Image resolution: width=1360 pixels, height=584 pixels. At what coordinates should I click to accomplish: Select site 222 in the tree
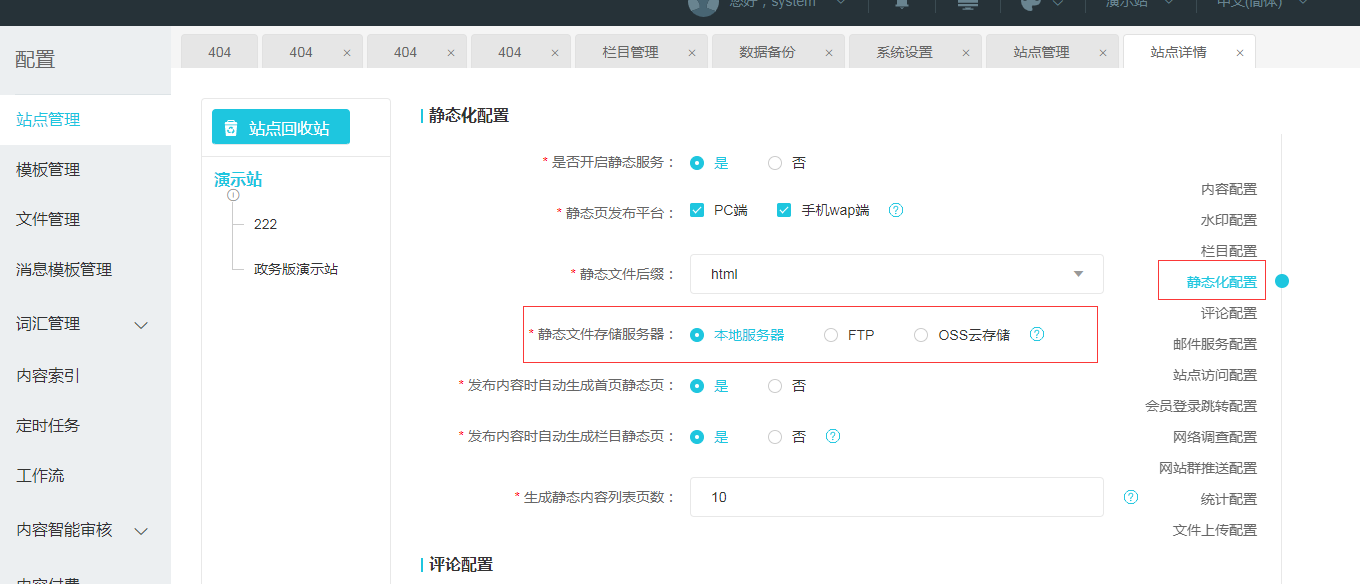pyautogui.click(x=265, y=224)
